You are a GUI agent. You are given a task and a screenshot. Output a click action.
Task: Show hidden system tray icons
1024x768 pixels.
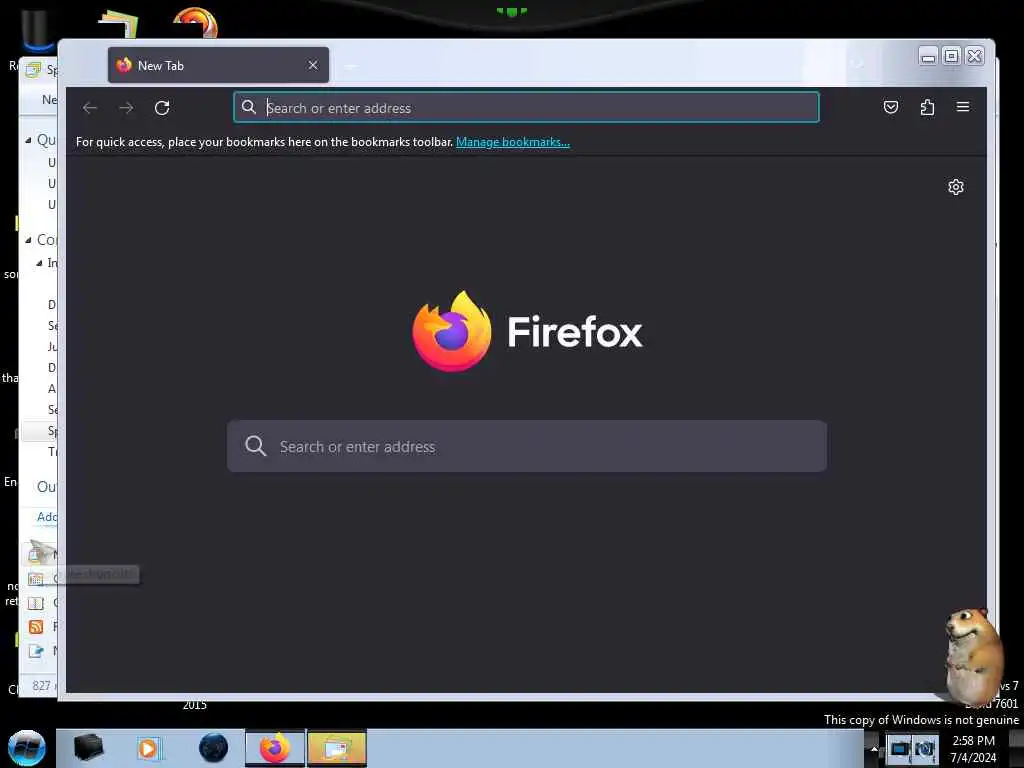(874, 749)
